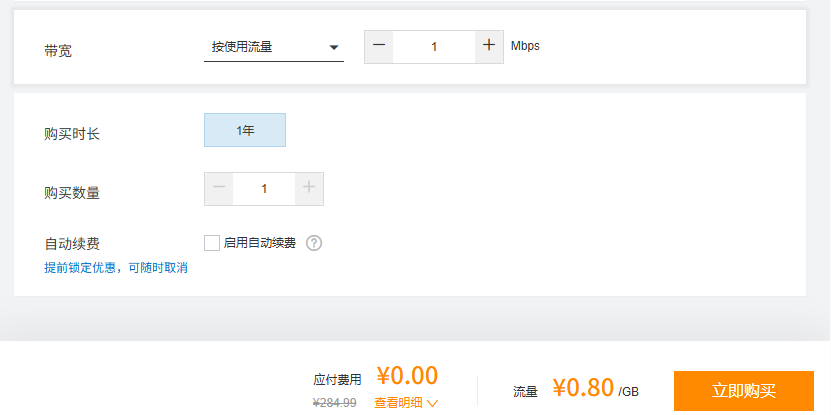Image resolution: width=831 pixels, height=415 pixels.
Task: Click the ¥0.00 payable amount
Action: tap(407, 376)
